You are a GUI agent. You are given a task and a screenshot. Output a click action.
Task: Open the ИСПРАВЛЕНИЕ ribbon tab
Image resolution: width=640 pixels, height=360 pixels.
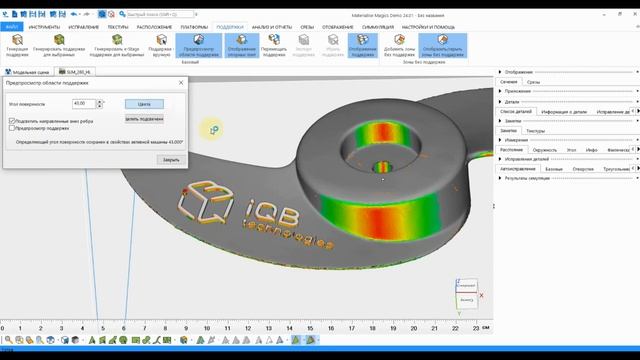click(x=84, y=27)
